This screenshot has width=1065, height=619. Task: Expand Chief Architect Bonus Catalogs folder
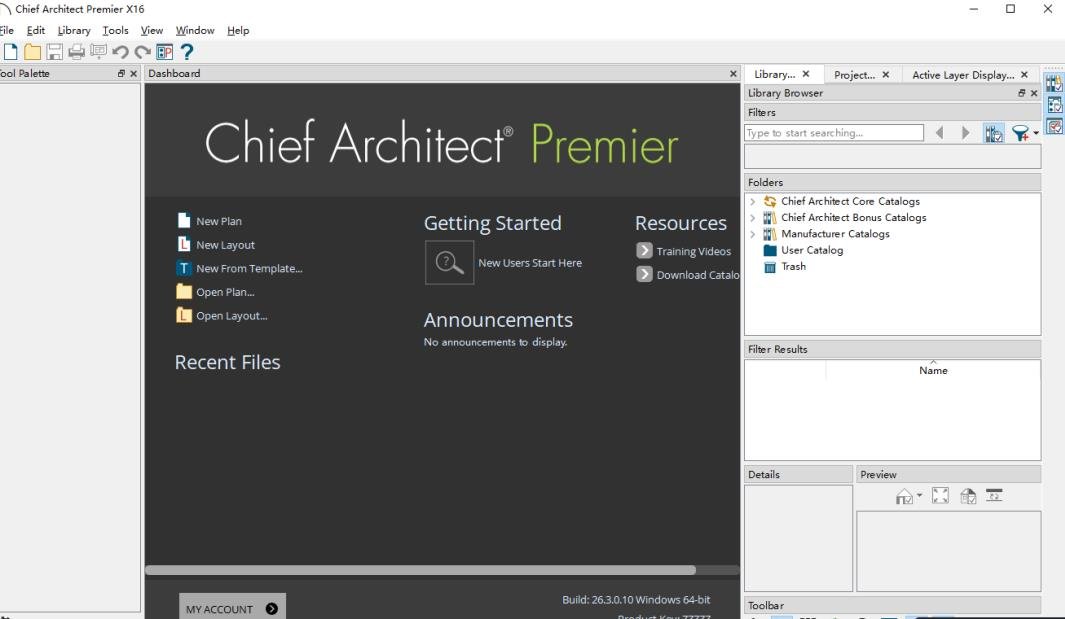[753, 217]
